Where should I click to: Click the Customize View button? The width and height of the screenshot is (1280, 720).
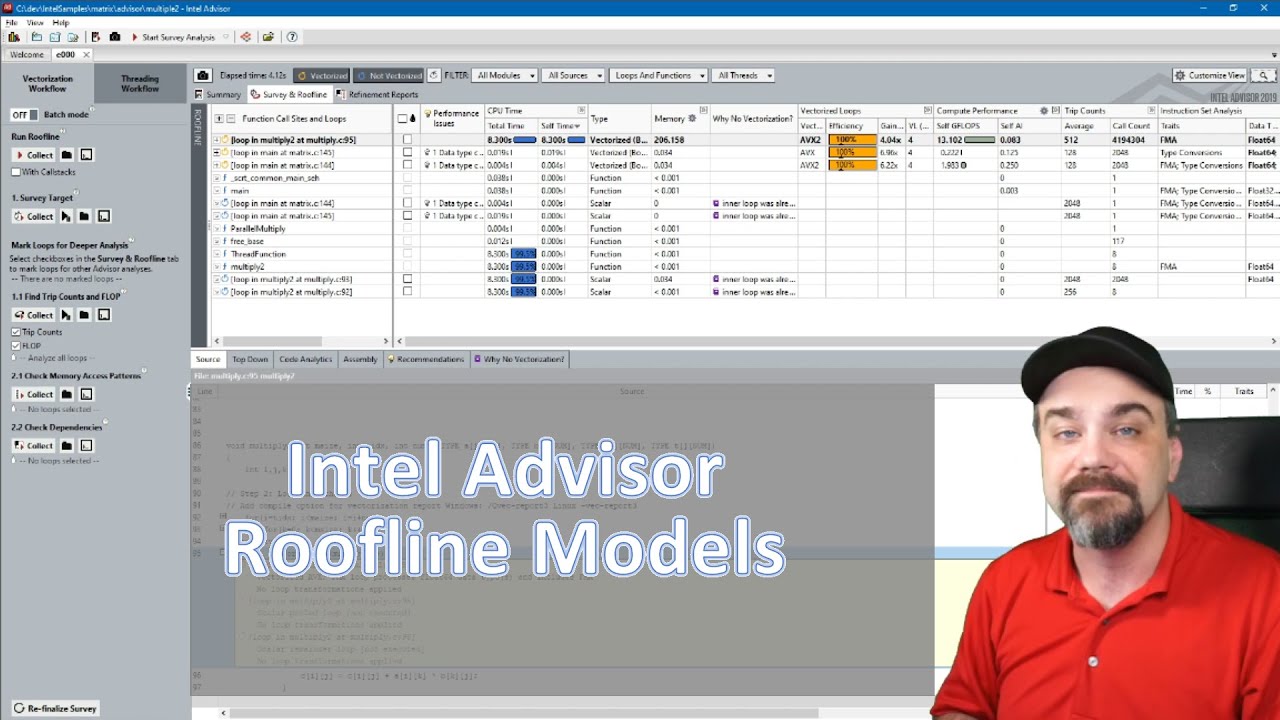(x=1210, y=75)
